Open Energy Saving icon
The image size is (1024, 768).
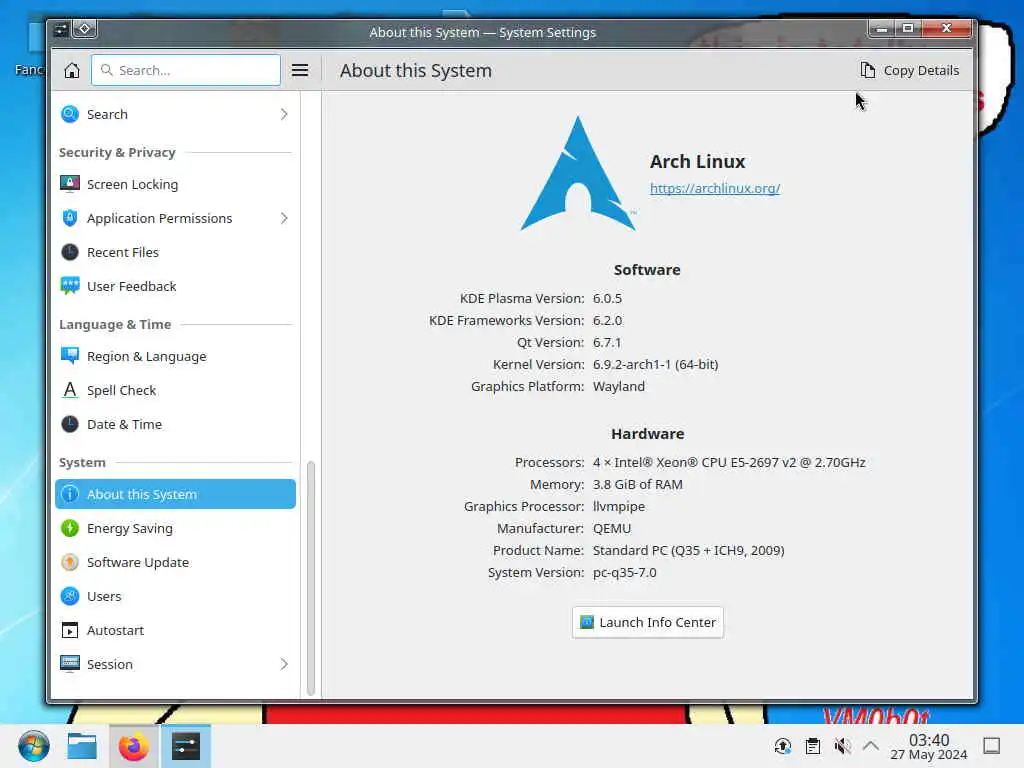point(70,528)
